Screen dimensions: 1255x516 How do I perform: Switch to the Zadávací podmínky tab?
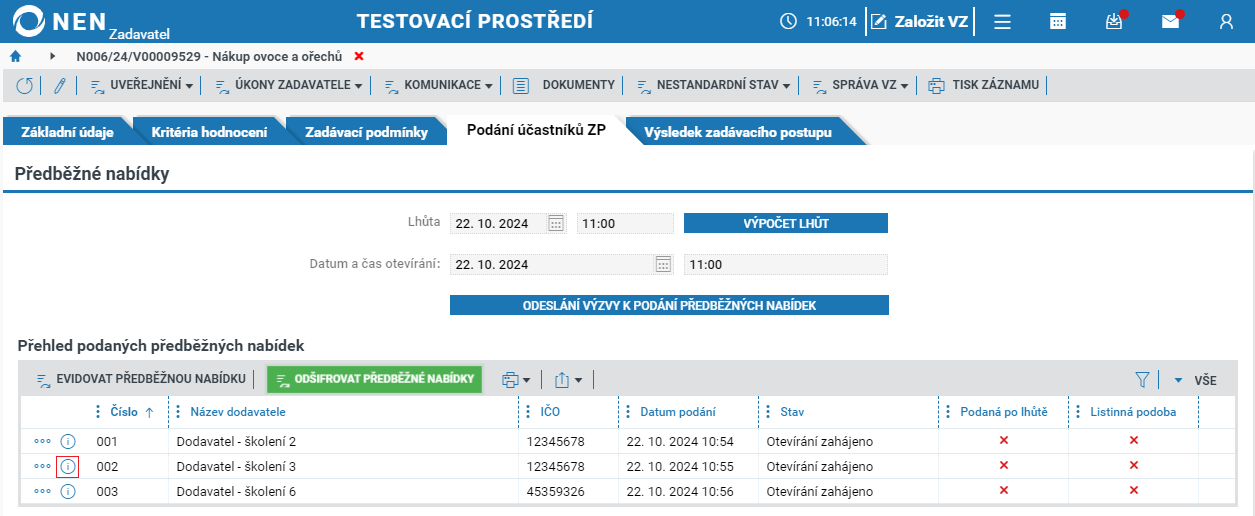[x=366, y=132]
